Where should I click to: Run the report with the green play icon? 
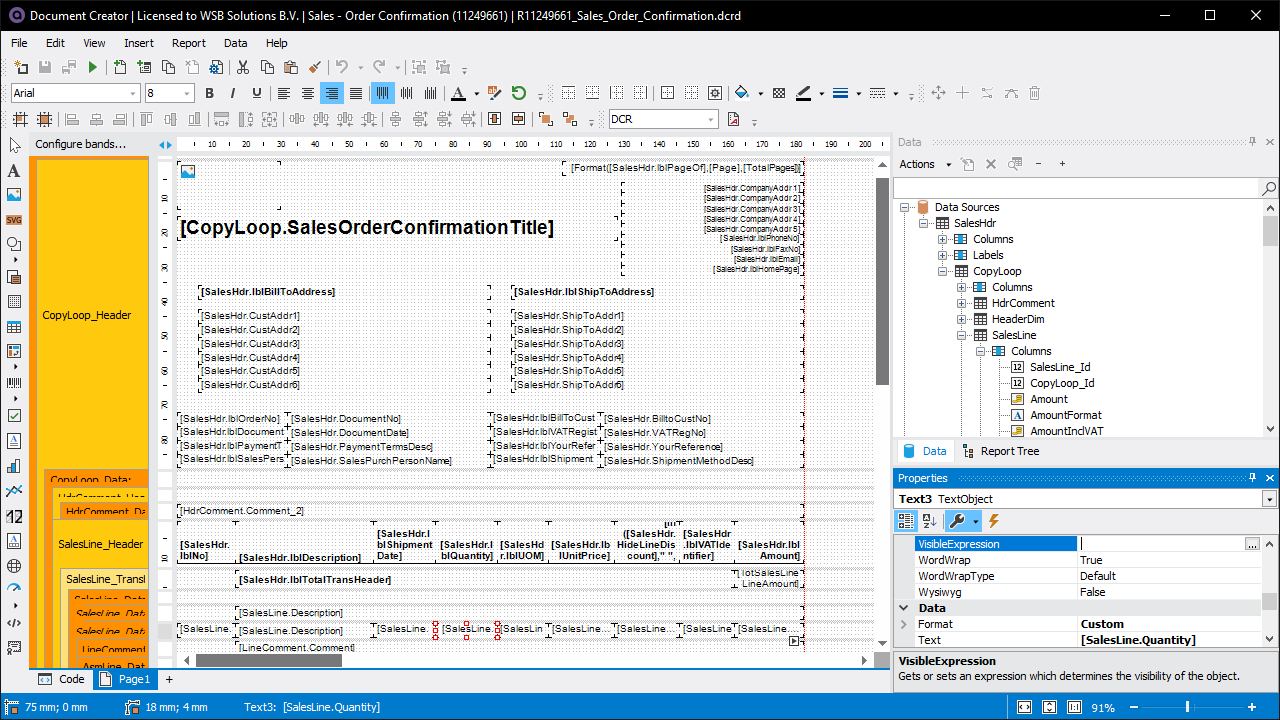91,68
